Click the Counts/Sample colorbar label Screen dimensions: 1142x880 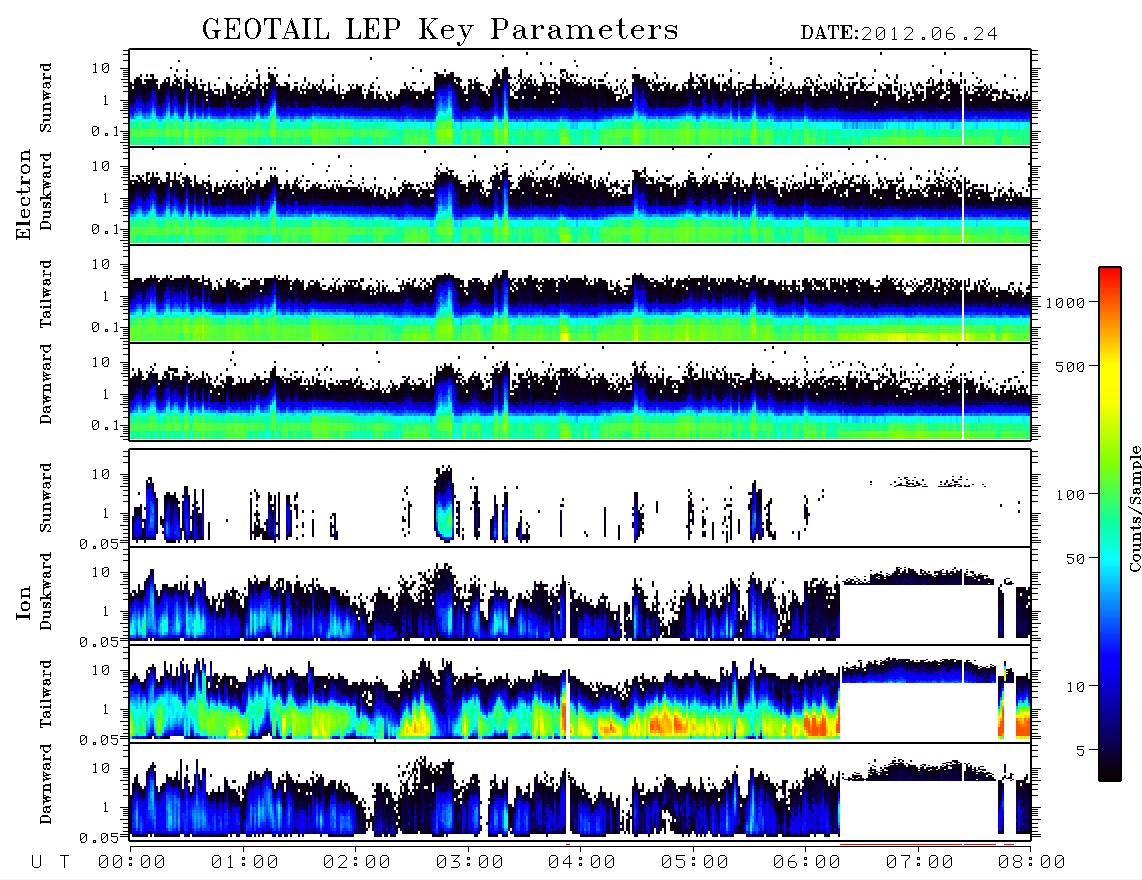(1134, 508)
